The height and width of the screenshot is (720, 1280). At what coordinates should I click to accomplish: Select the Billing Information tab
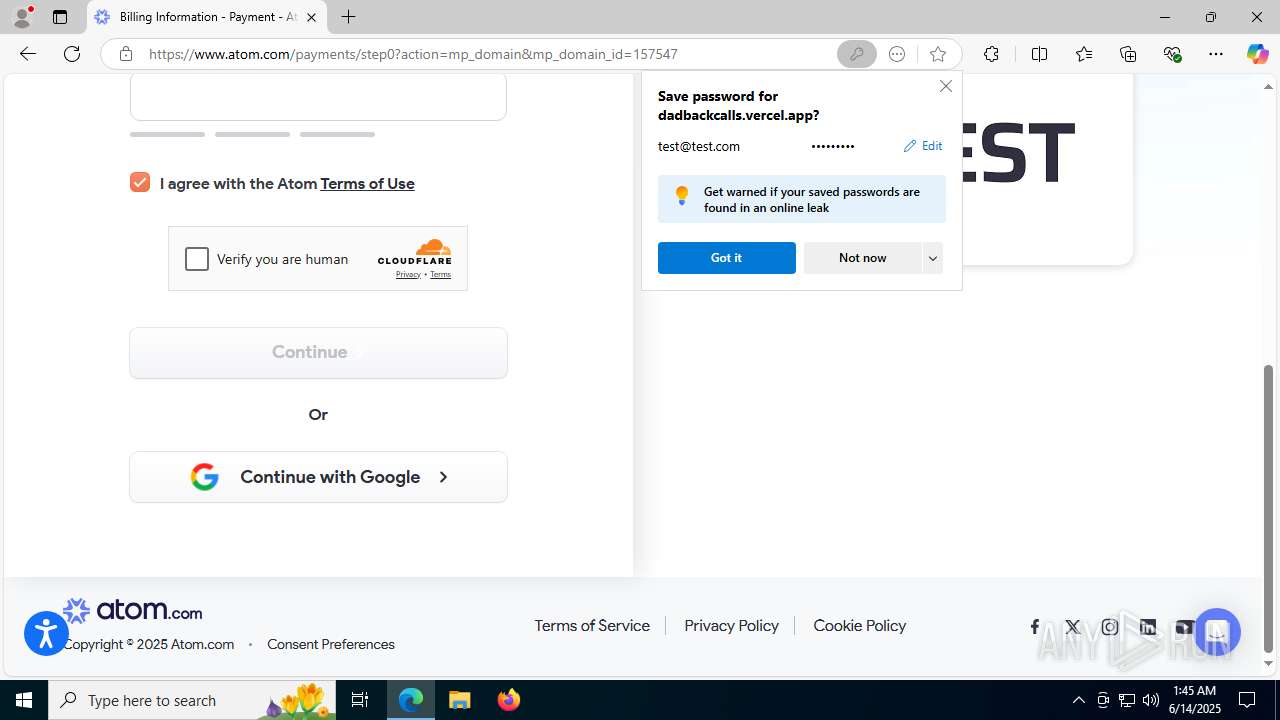pos(207,17)
